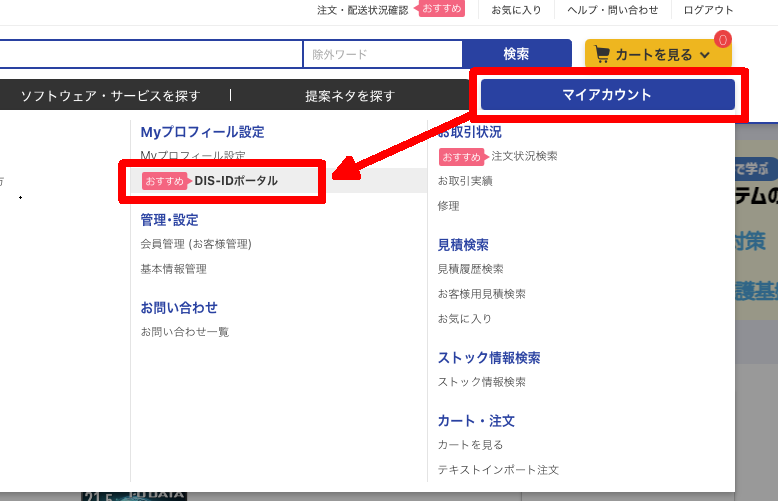The height and width of the screenshot is (501, 778).
Task: Open 会員管理 (お客様管理)
Action: pyautogui.click(x=196, y=244)
